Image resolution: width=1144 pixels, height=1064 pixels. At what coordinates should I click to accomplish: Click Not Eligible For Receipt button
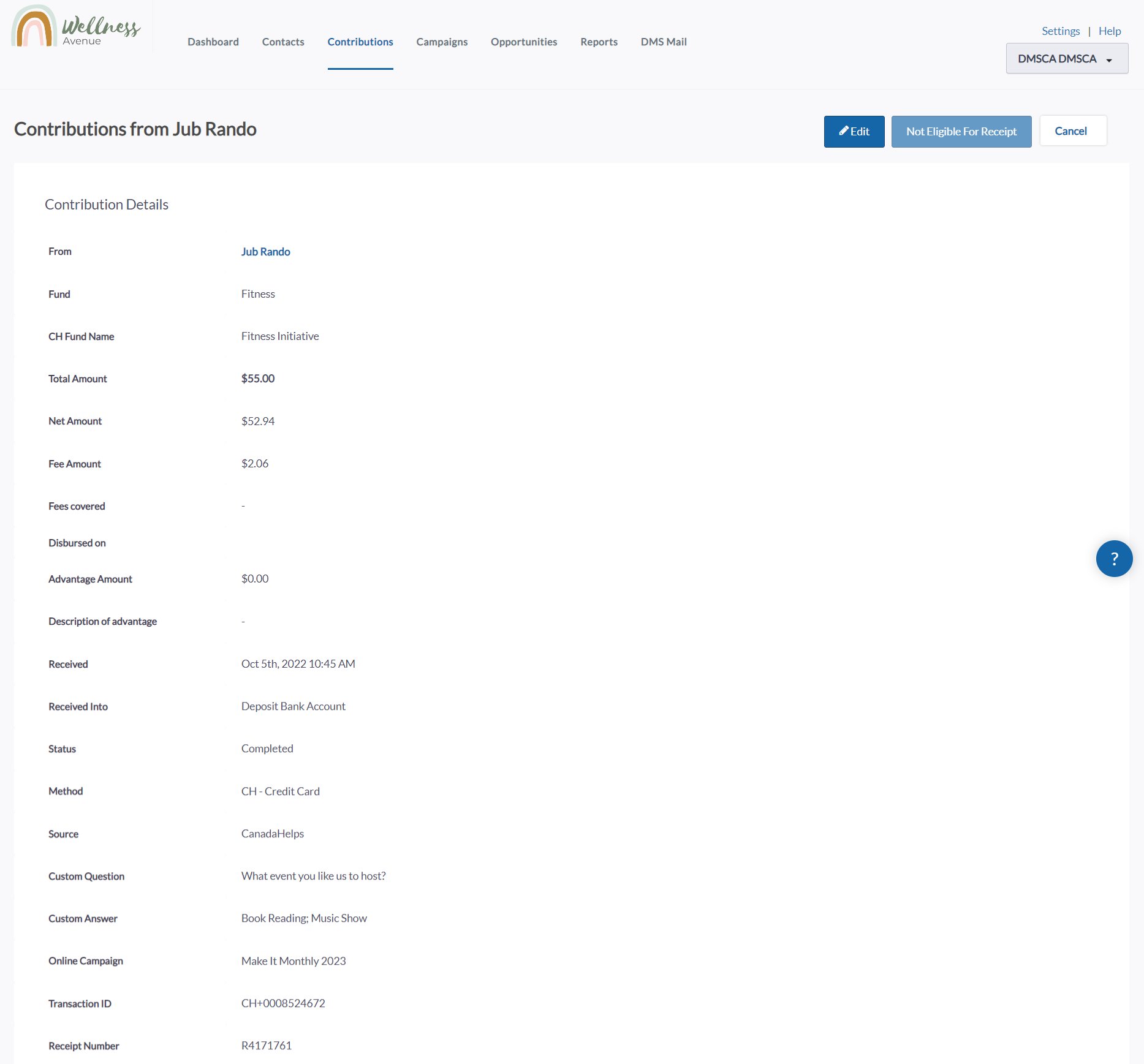point(961,131)
